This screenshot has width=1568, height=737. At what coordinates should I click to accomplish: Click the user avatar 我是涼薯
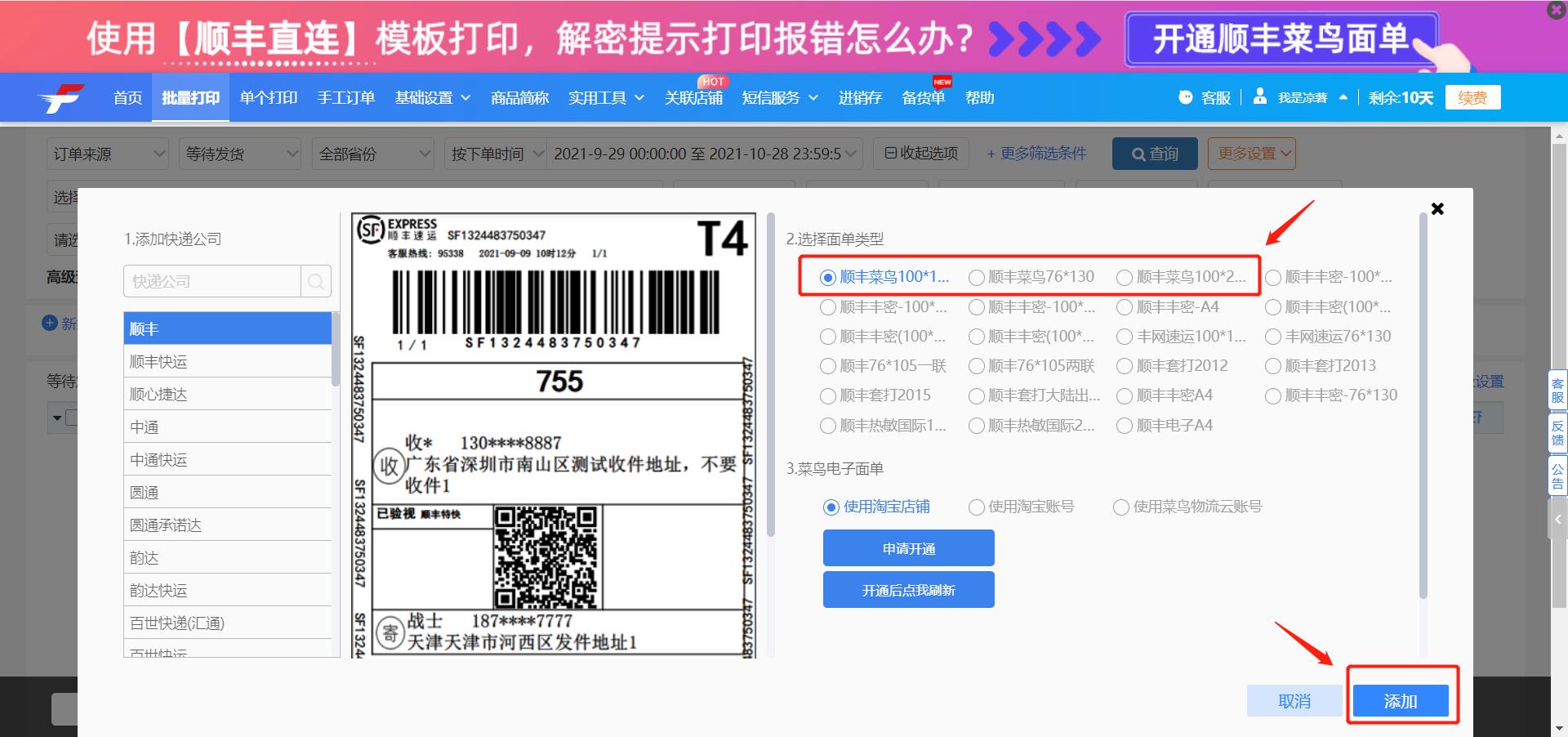click(1260, 96)
